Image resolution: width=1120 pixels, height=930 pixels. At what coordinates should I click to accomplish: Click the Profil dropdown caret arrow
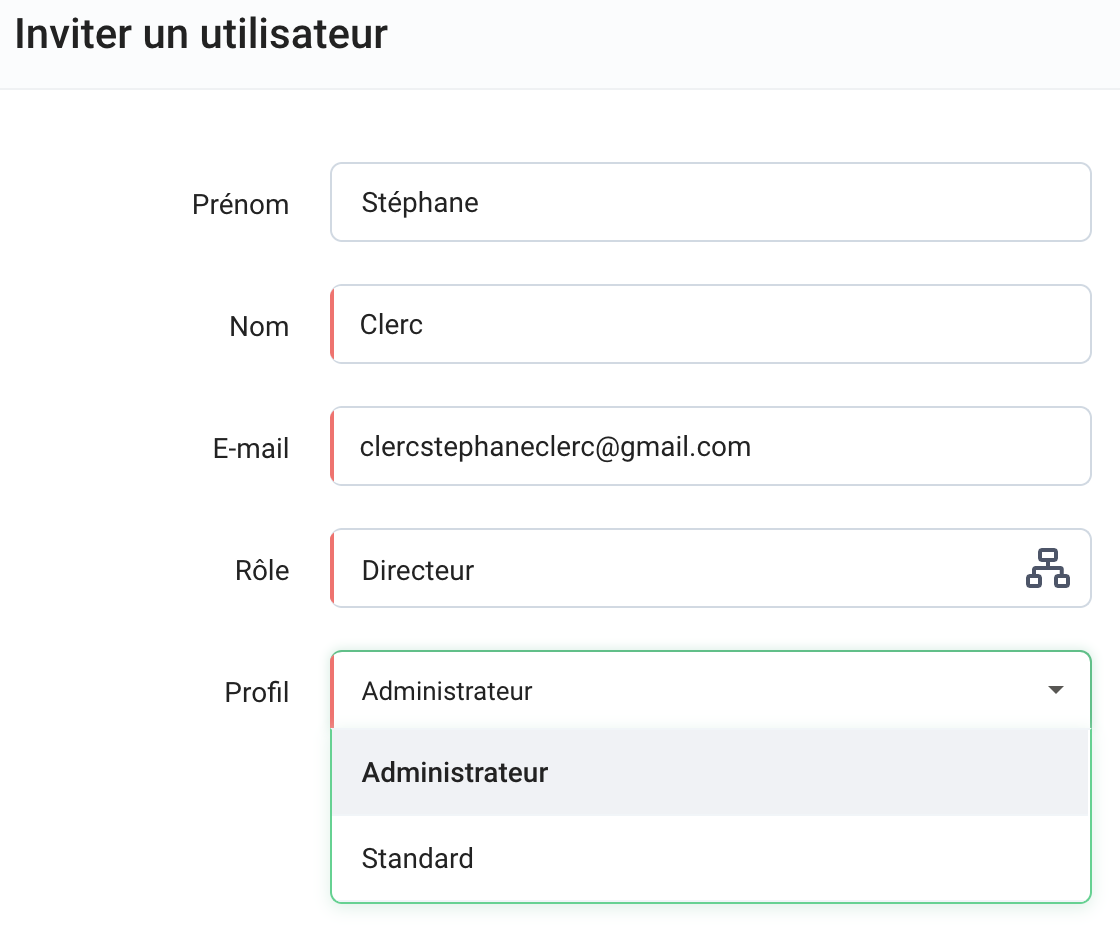tap(1055, 690)
